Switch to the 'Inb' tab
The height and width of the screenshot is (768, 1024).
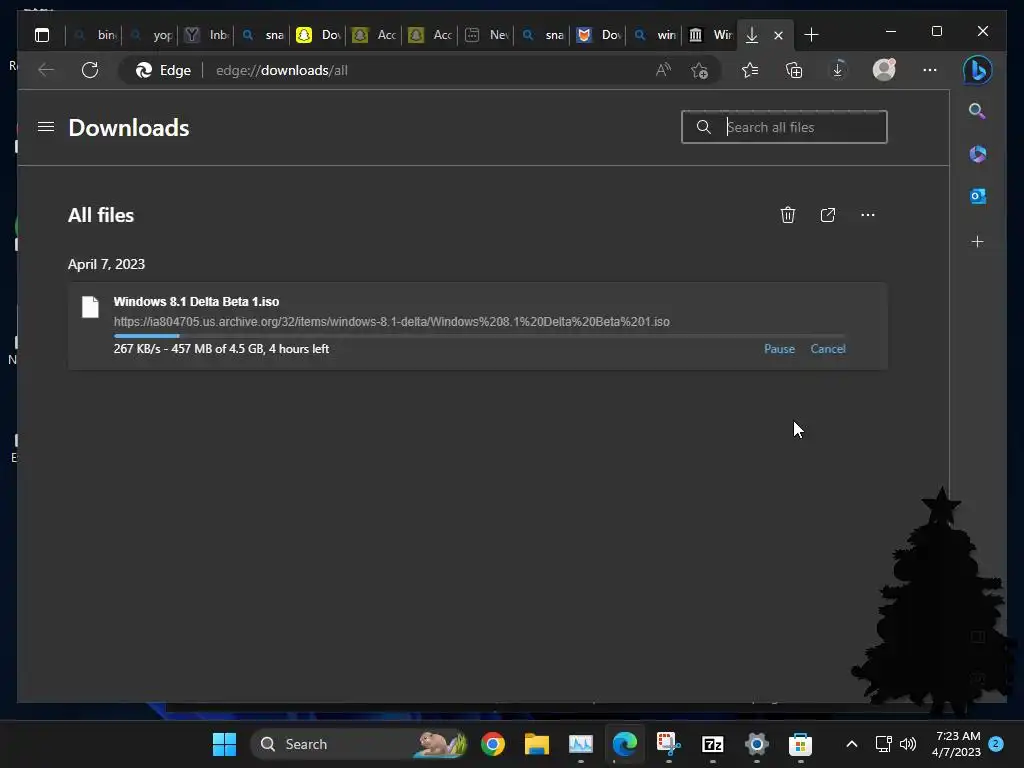207,35
